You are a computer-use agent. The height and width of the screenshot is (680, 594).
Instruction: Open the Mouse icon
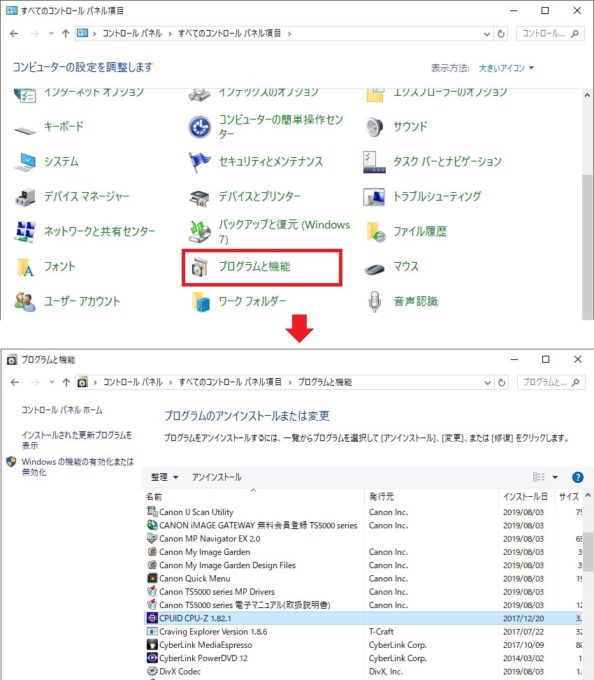[374, 268]
